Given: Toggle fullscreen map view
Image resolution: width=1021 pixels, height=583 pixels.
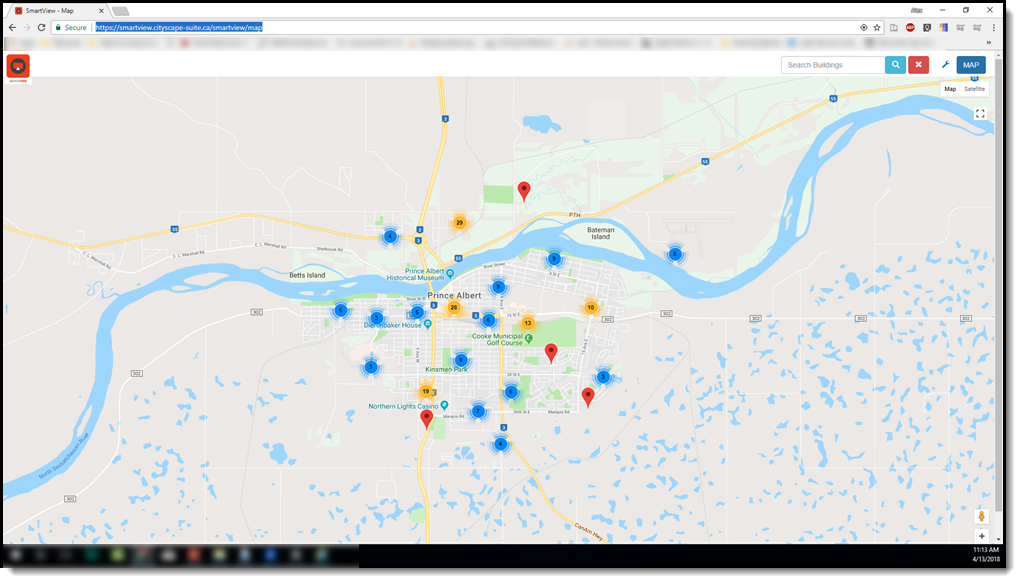Looking at the screenshot, I should [x=980, y=114].
